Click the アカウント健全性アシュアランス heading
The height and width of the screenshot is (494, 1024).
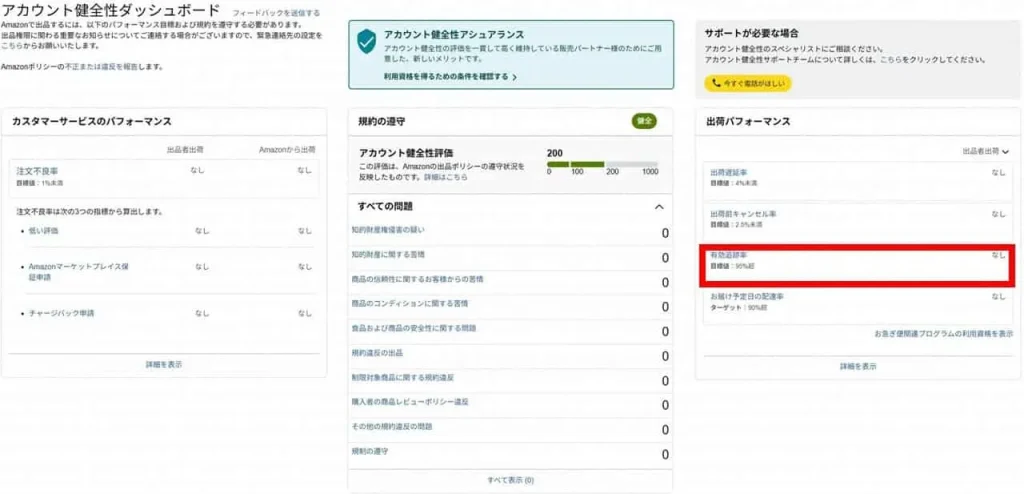click(455, 35)
